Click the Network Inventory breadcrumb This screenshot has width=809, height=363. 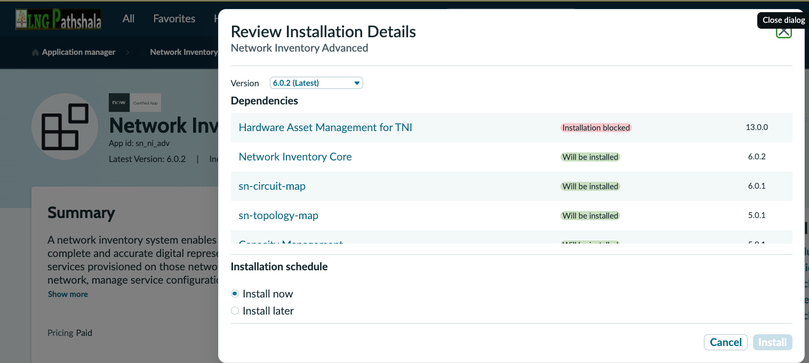(184, 52)
